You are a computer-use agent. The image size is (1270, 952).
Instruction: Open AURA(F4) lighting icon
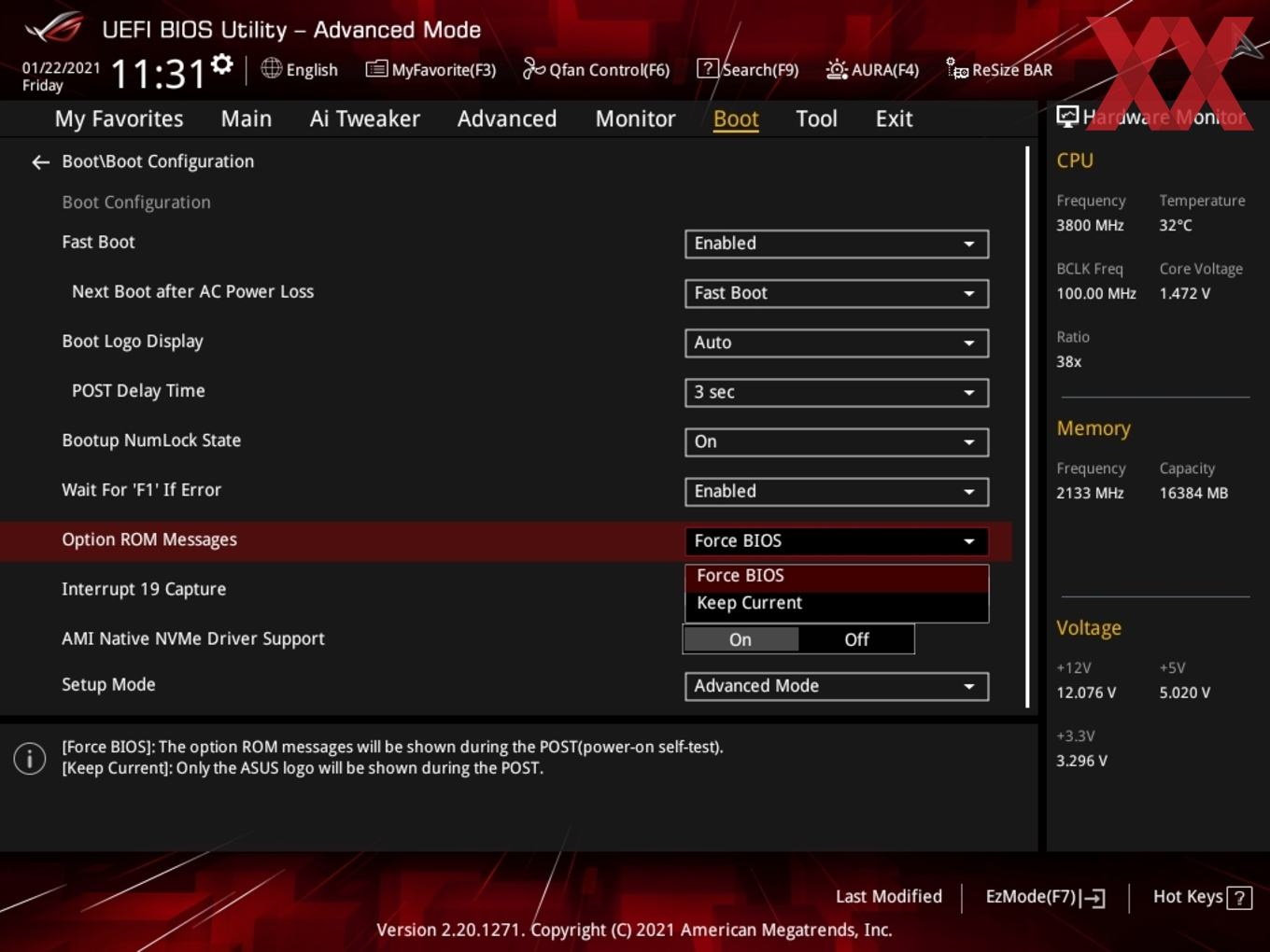[837, 69]
